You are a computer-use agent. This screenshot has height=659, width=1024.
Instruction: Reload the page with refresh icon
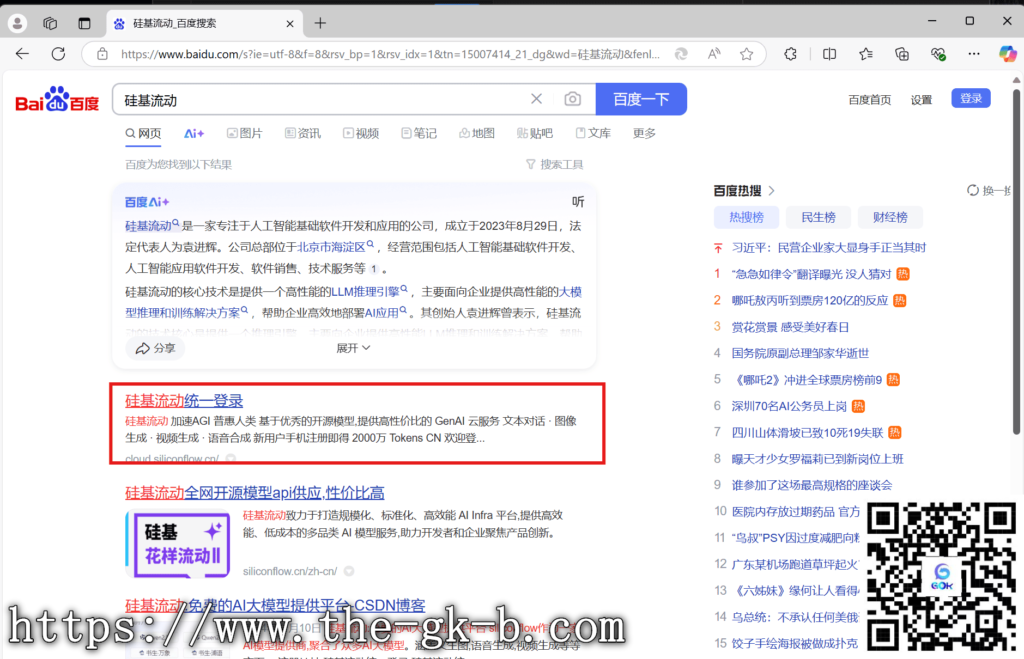(x=58, y=54)
